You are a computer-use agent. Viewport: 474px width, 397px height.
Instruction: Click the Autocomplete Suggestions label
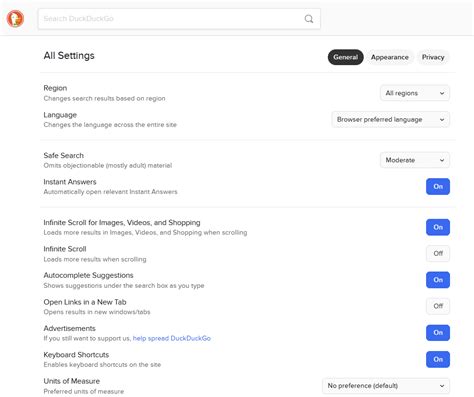(88, 275)
